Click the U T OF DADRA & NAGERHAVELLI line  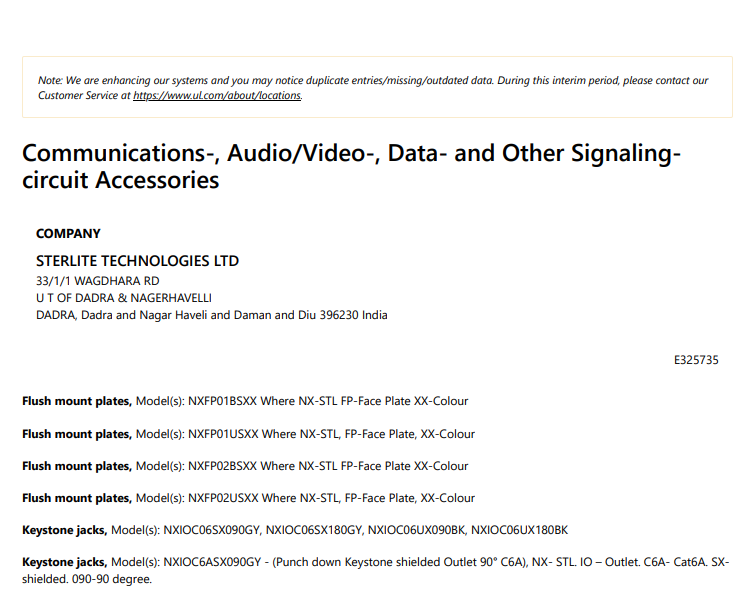click(124, 298)
